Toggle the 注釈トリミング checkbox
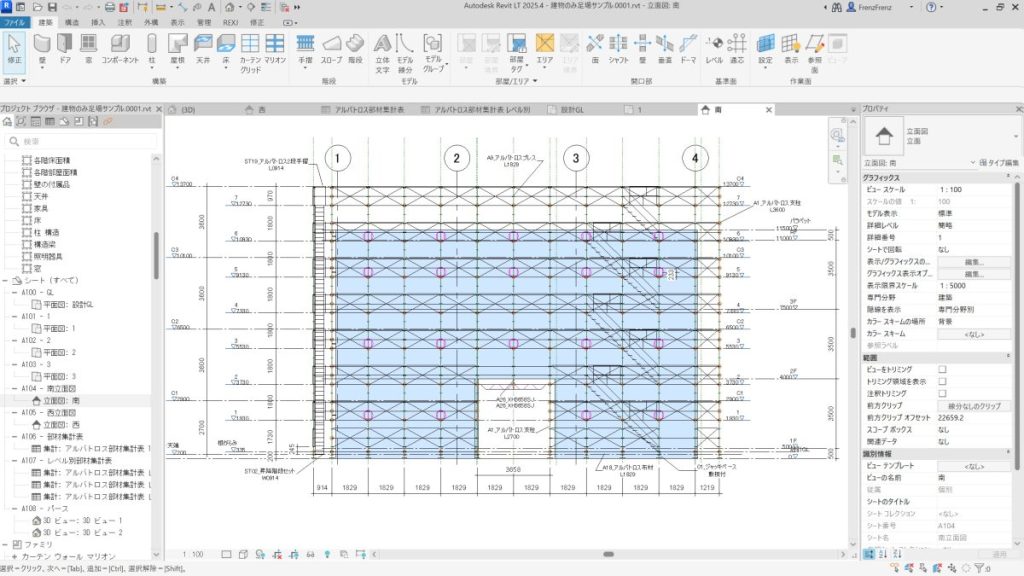The image size is (1024, 576). click(x=942, y=394)
